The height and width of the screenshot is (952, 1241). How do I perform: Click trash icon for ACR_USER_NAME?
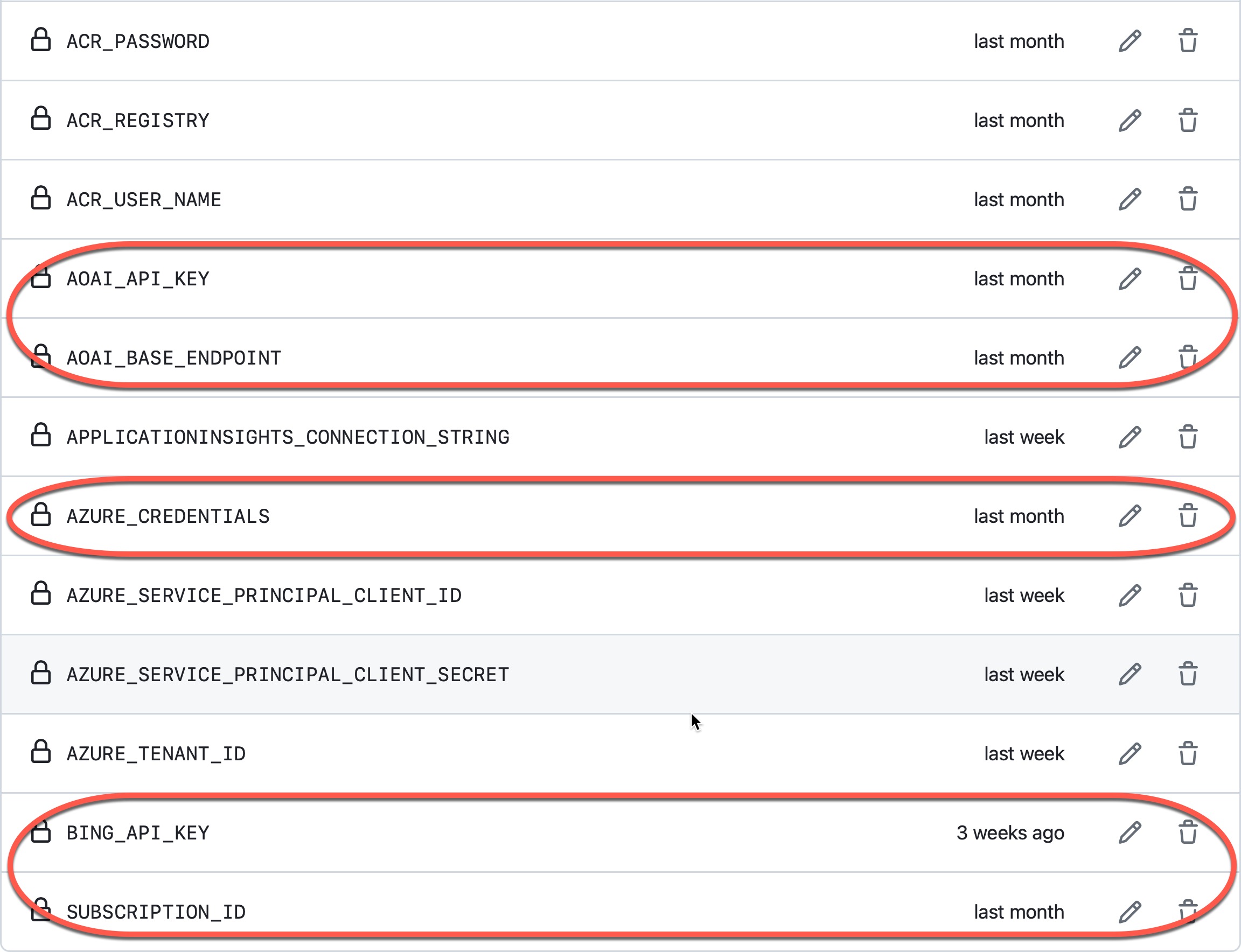(x=1188, y=199)
